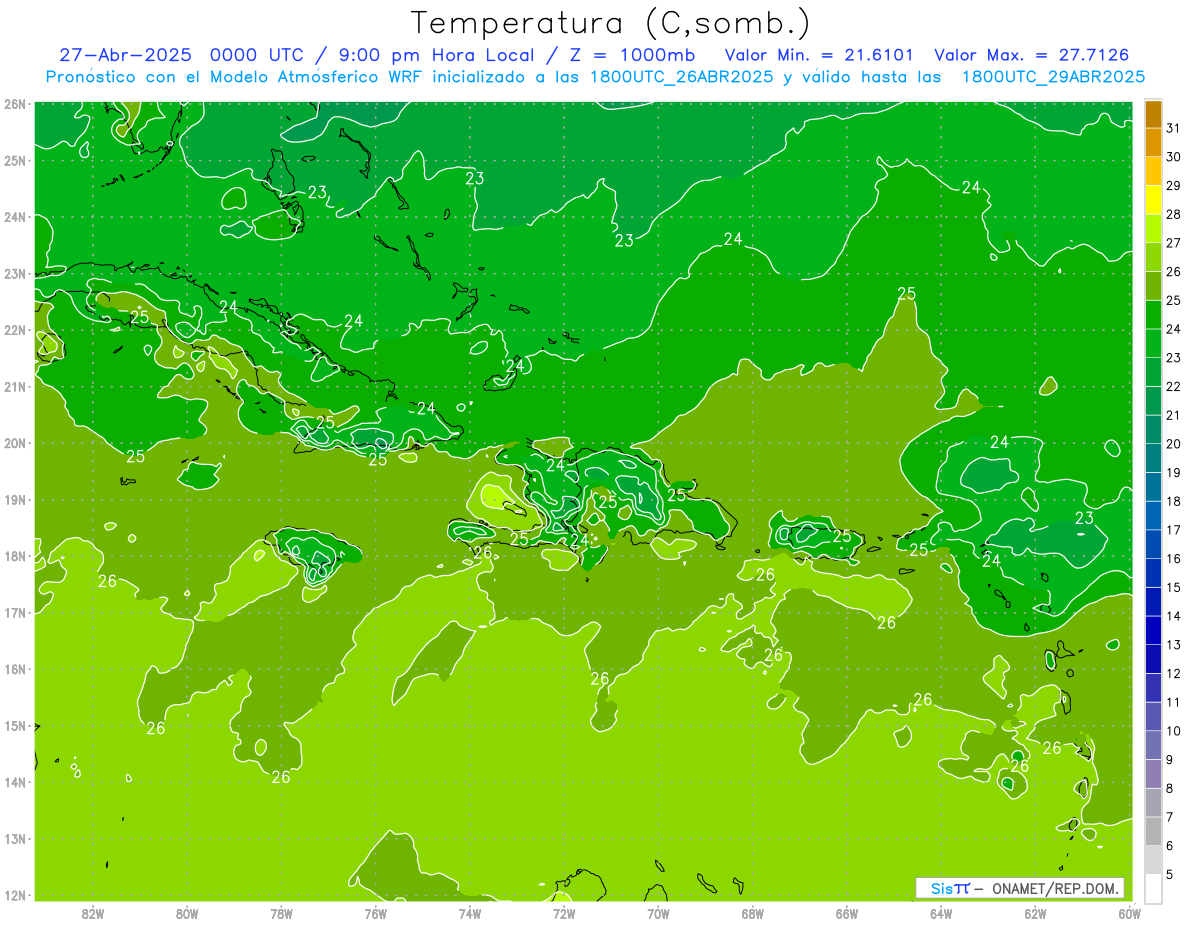The height and width of the screenshot is (927, 1200).
Task: Select the "Valor Min. = 21.6101" text
Action: pyautogui.click(x=819, y=55)
